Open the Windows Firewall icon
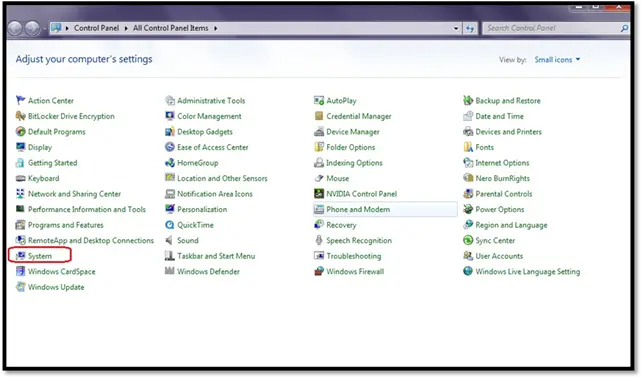This screenshot has height=377, width=642. point(319,272)
